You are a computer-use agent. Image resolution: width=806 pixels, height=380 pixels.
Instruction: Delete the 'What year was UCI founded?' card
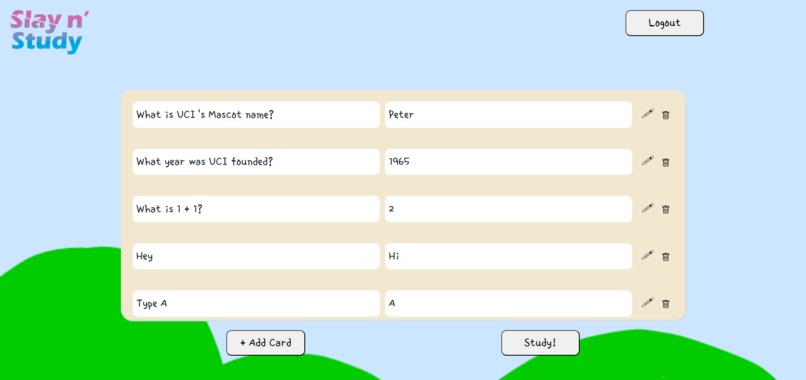click(666, 162)
